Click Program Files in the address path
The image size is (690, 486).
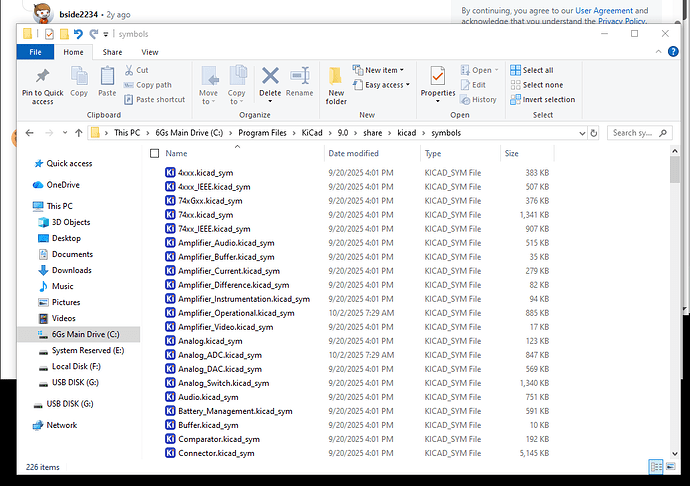(262, 133)
